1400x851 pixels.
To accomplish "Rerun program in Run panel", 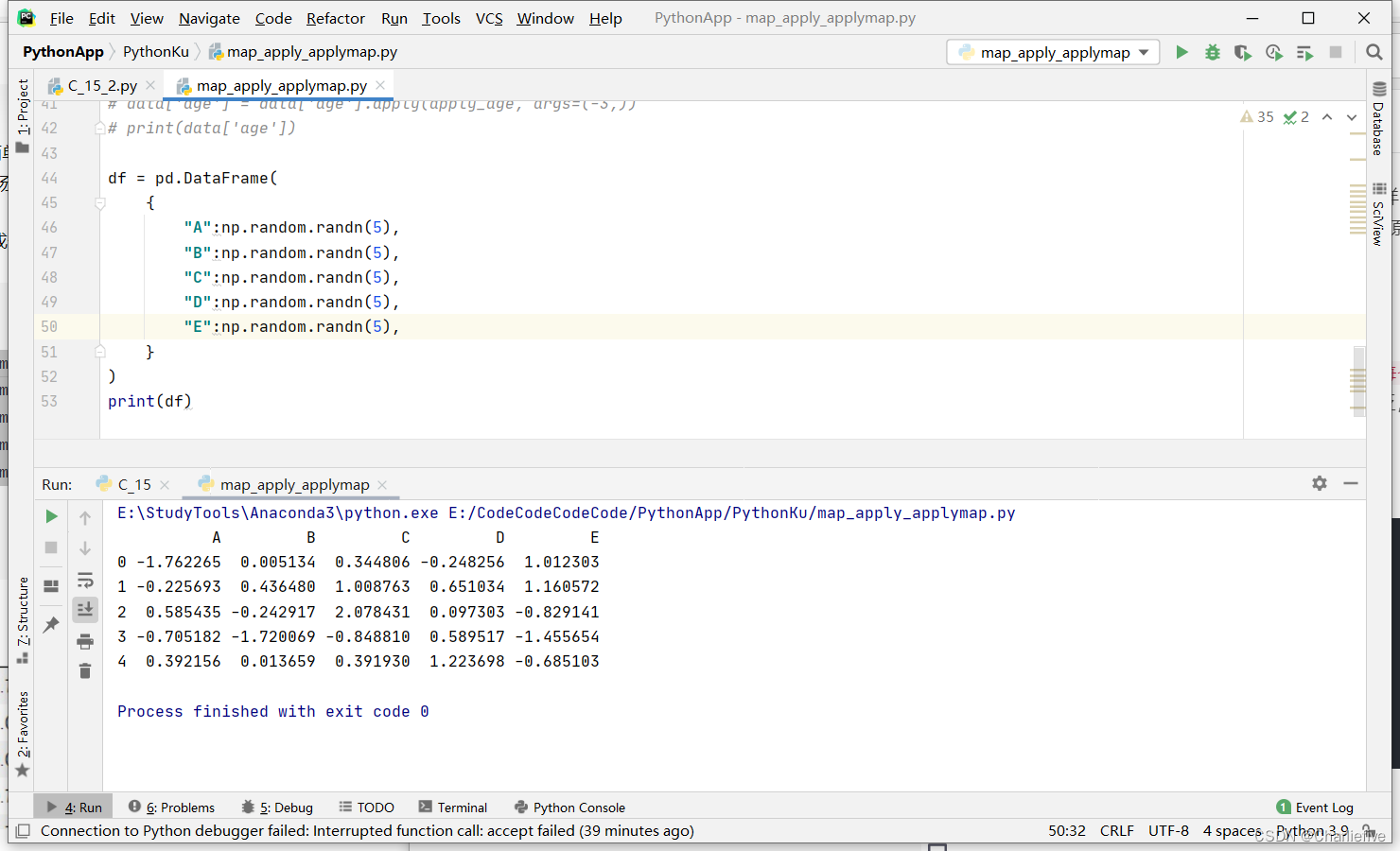I will pos(51,516).
